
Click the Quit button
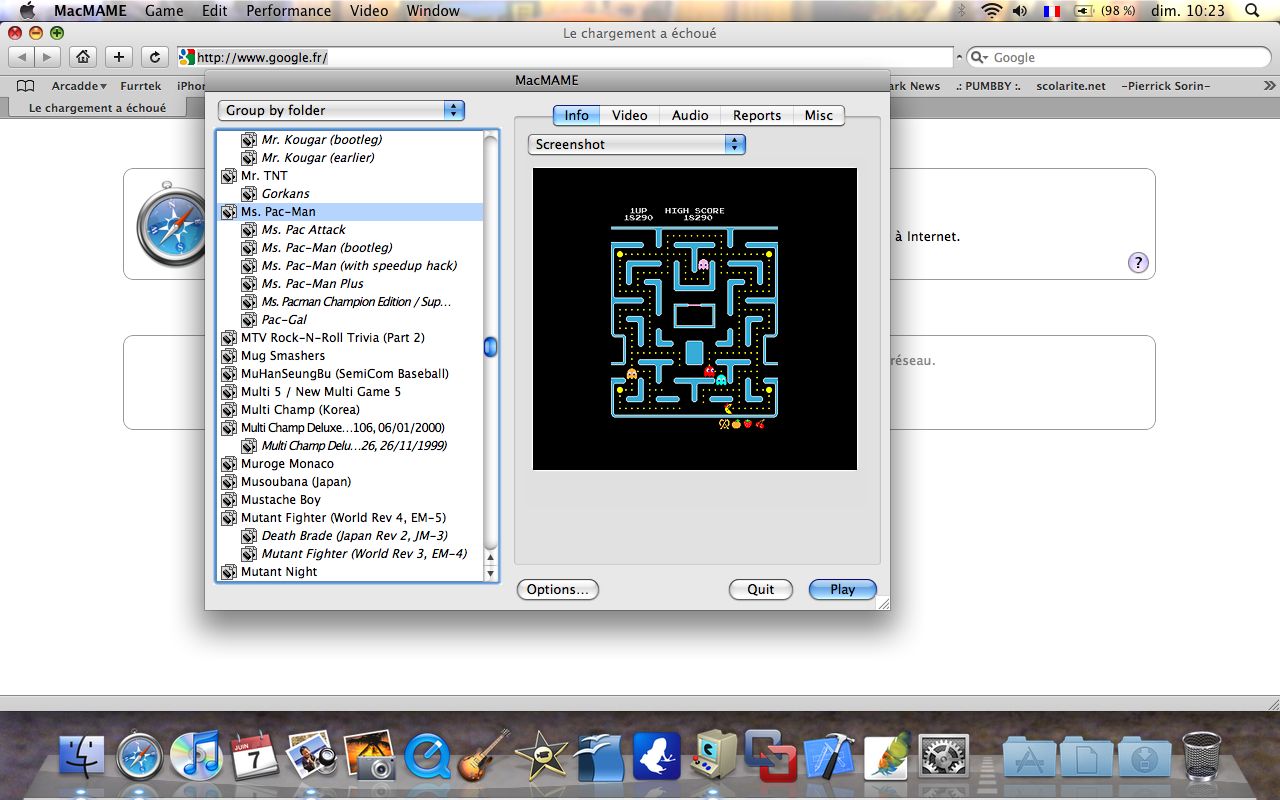click(761, 589)
